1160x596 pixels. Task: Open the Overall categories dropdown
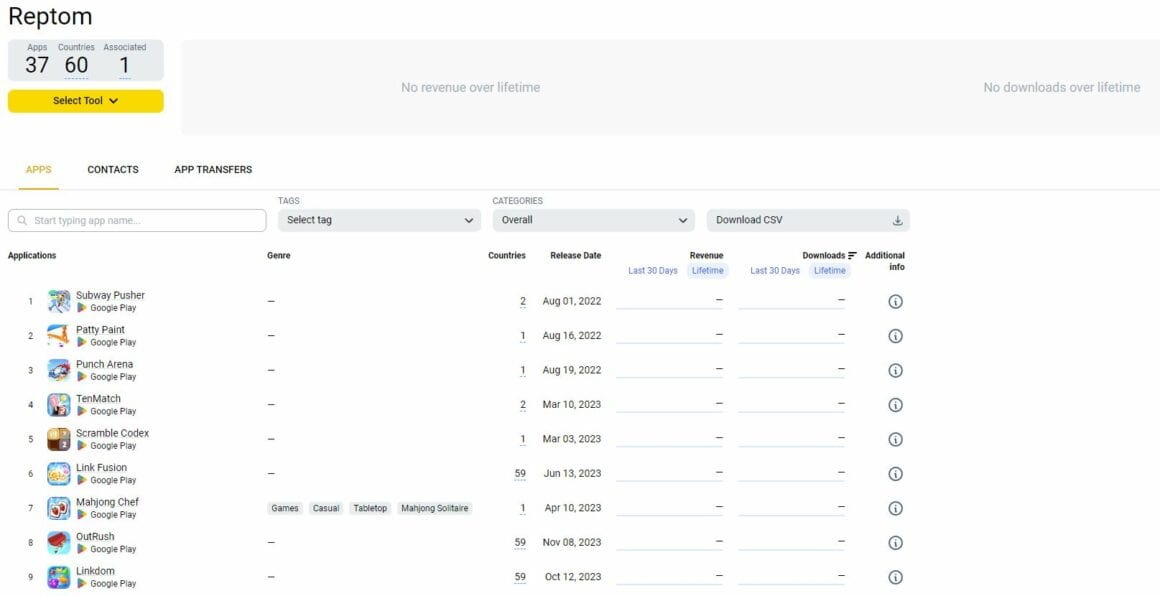click(x=593, y=220)
